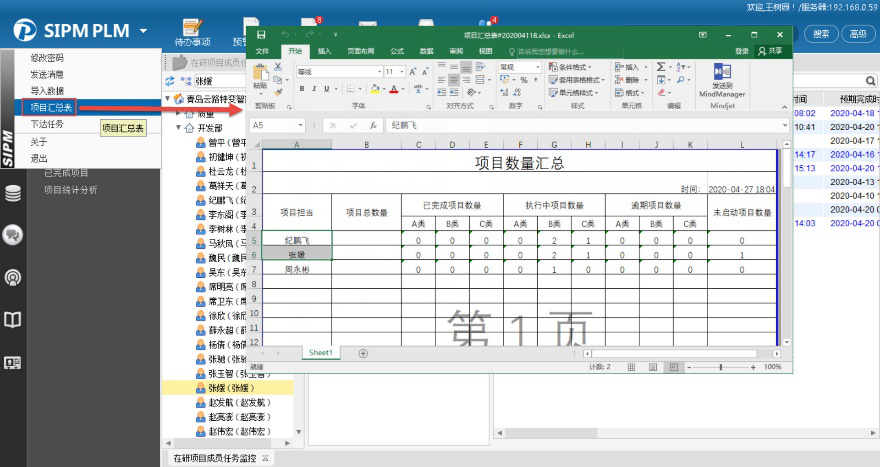Click the 高级 button at top right
Screen dimensions: 880x467
pyautogui.click(x=857, y=33)
